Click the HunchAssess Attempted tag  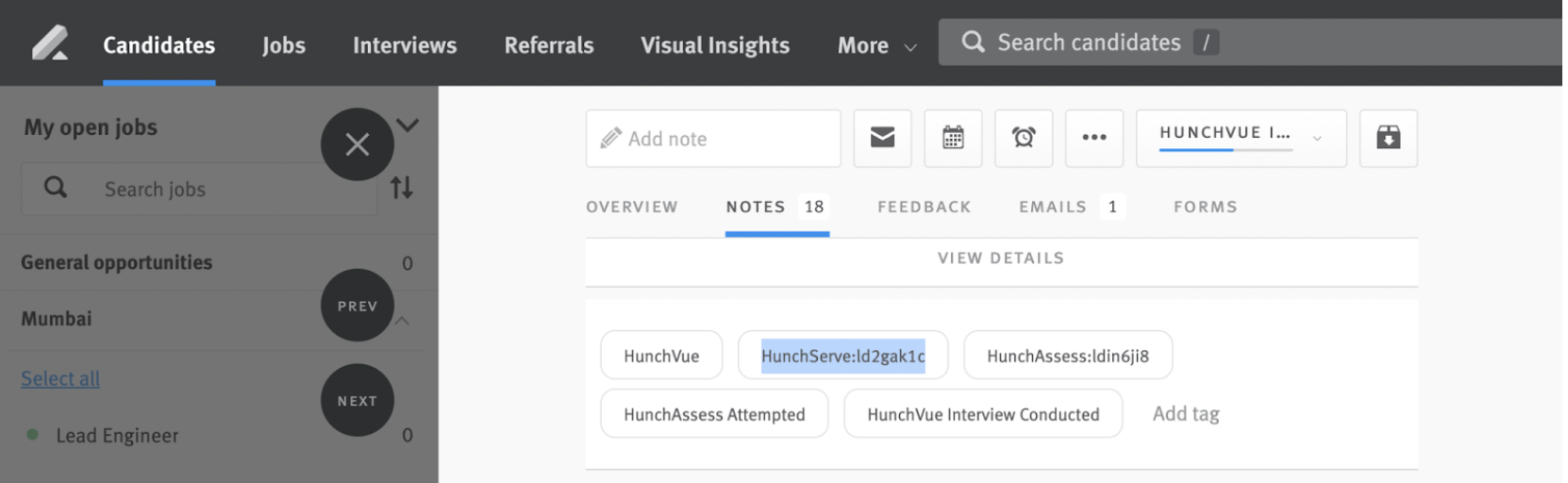714,414
